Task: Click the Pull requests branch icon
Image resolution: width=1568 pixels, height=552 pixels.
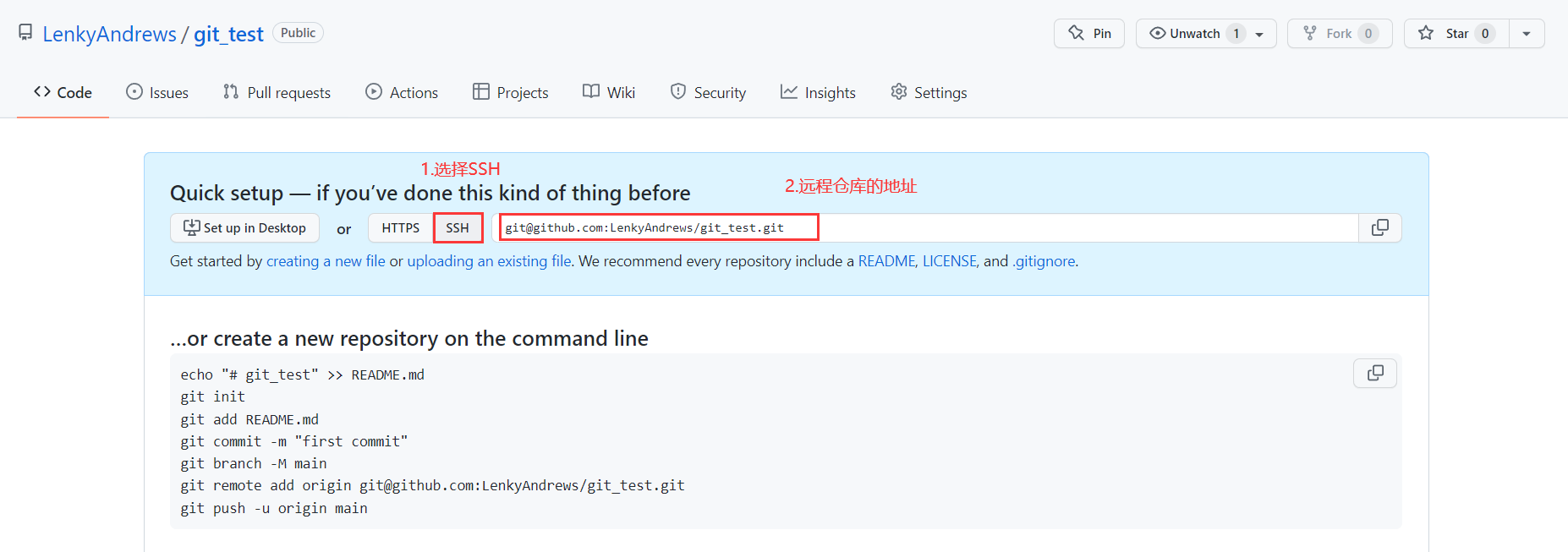Action: 231,91
